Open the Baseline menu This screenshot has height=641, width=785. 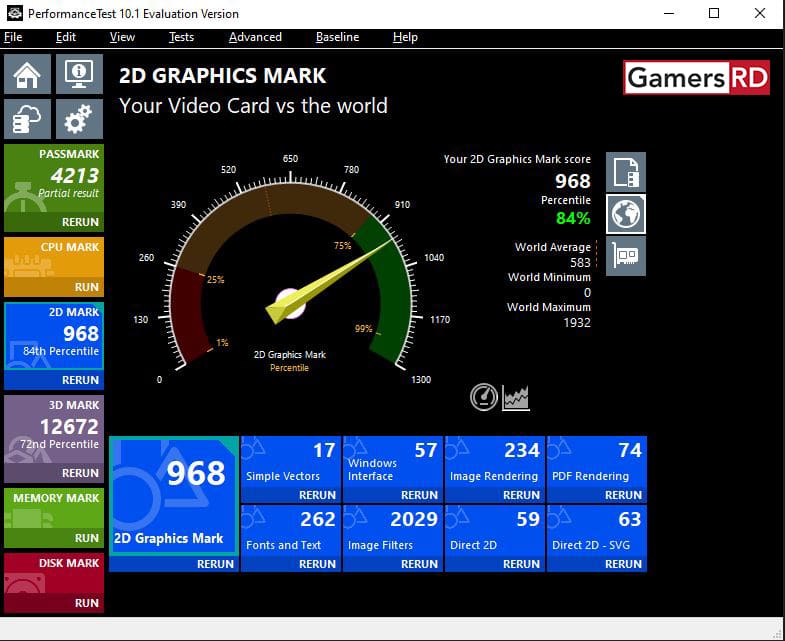click(337, 37)
